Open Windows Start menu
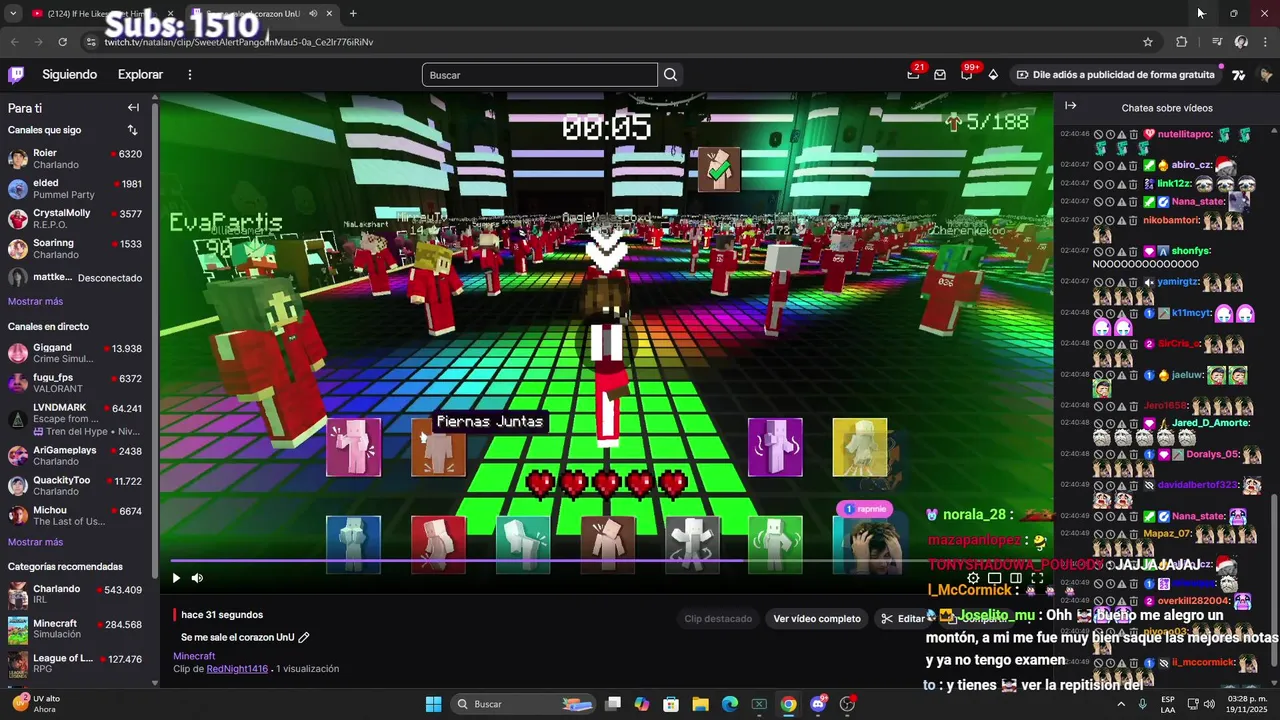The height and width of the screenshot is (720, 1280). click(x=433, y=704)
